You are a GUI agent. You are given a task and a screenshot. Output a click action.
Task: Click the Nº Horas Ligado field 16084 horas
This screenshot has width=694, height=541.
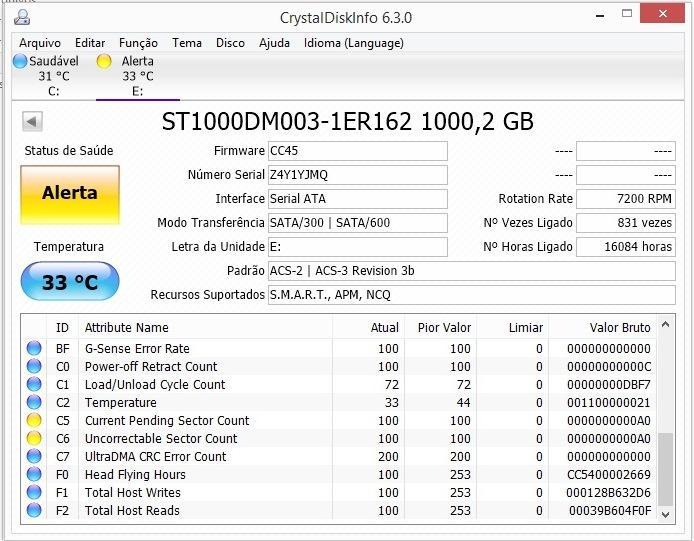626,247
